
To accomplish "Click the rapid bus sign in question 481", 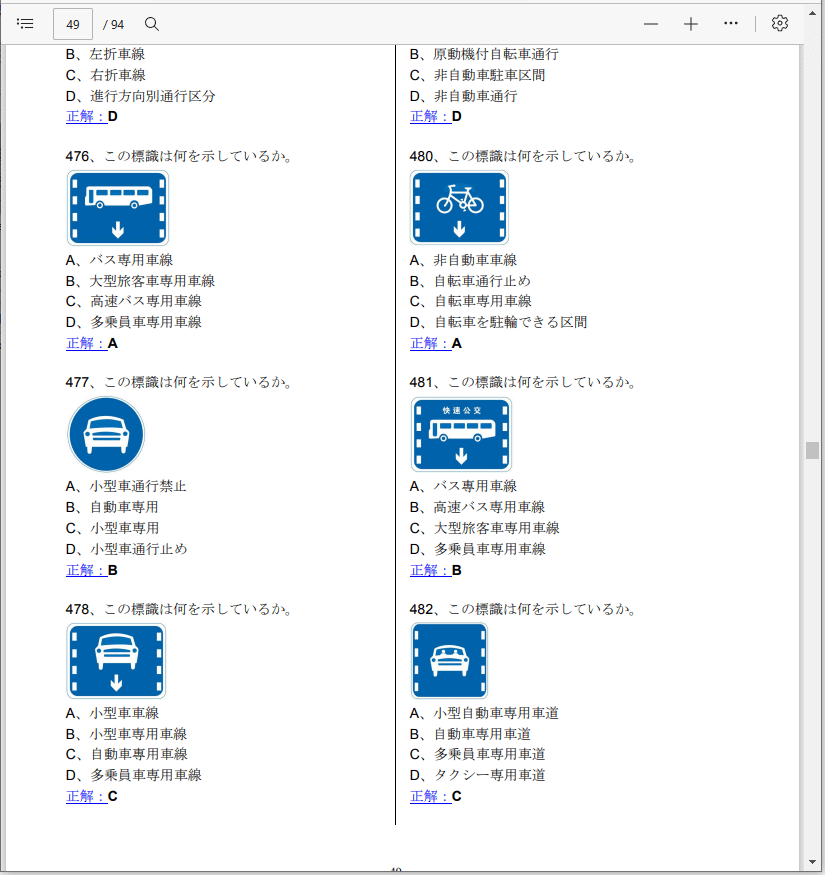I will coord(461,435).
